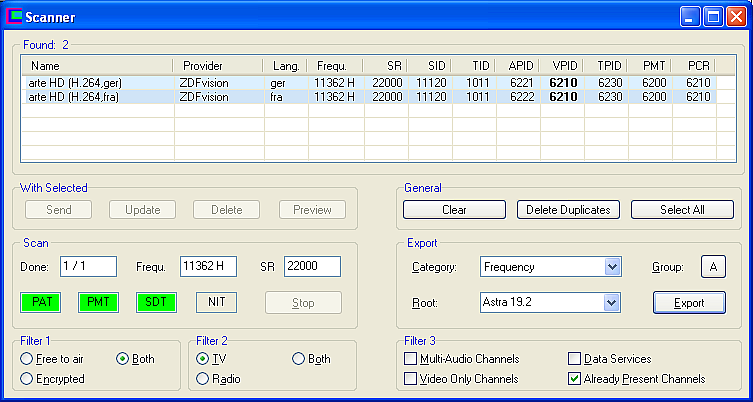Viewport: 753px width, 402px height.
Task: Tick the Data Services checkbox
Action: pyautogui.click(x=575, y=359)
